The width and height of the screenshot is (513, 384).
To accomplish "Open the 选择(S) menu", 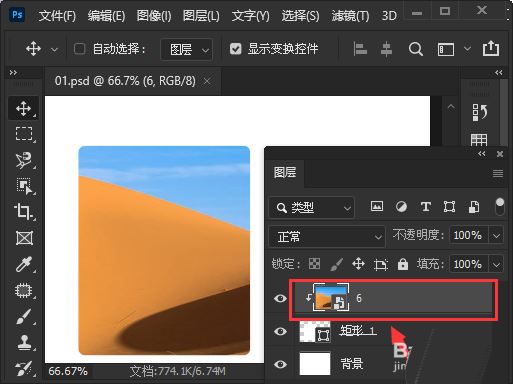I will (300, 16).
